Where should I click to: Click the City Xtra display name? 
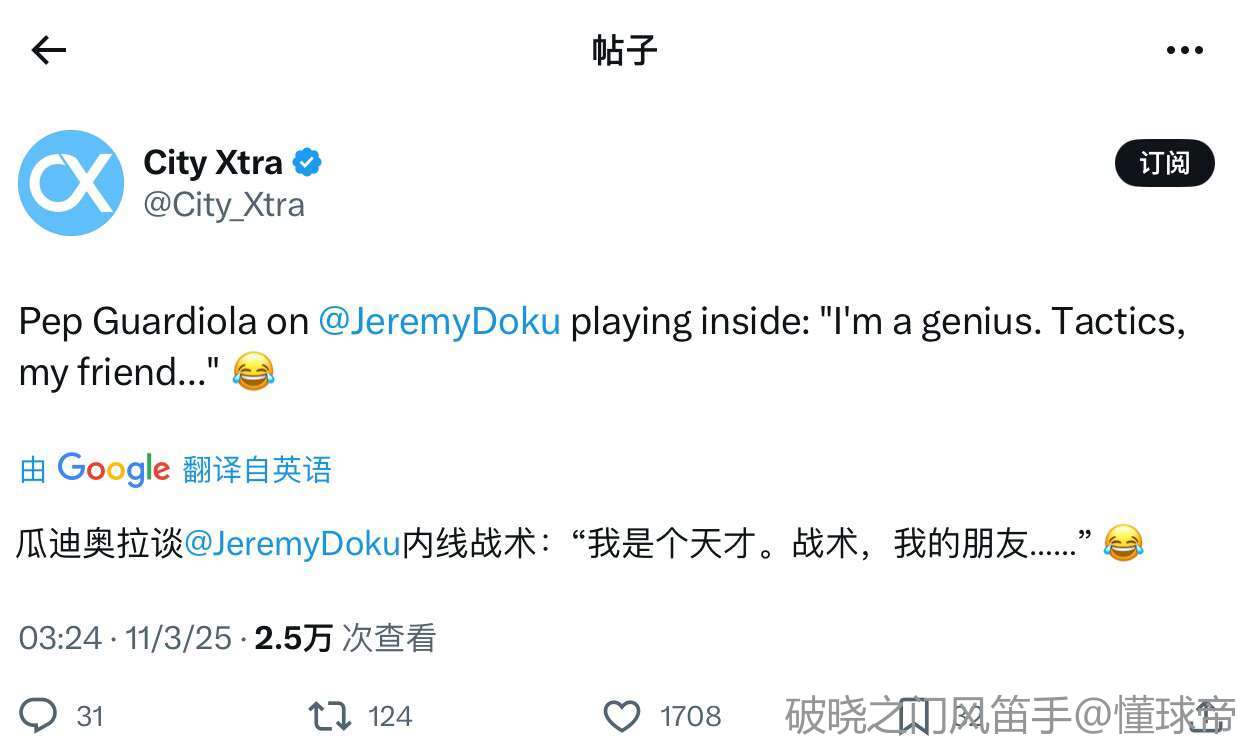click(213, 162)
